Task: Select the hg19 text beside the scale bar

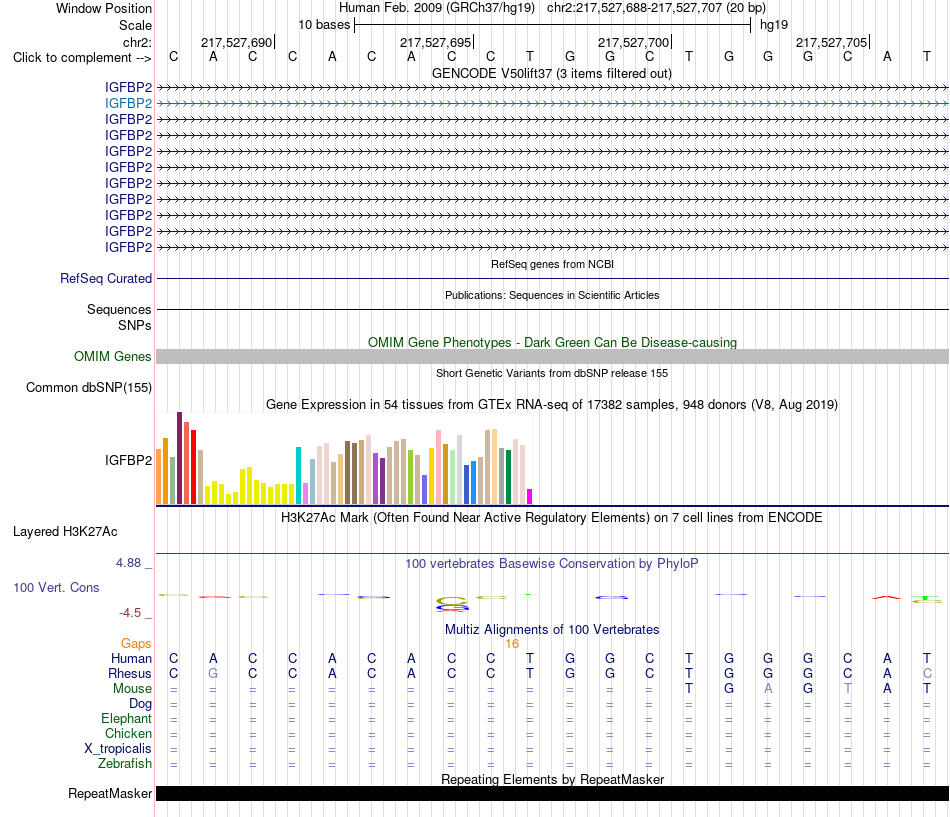Action: pyautogui.click(x=774, y=25)
